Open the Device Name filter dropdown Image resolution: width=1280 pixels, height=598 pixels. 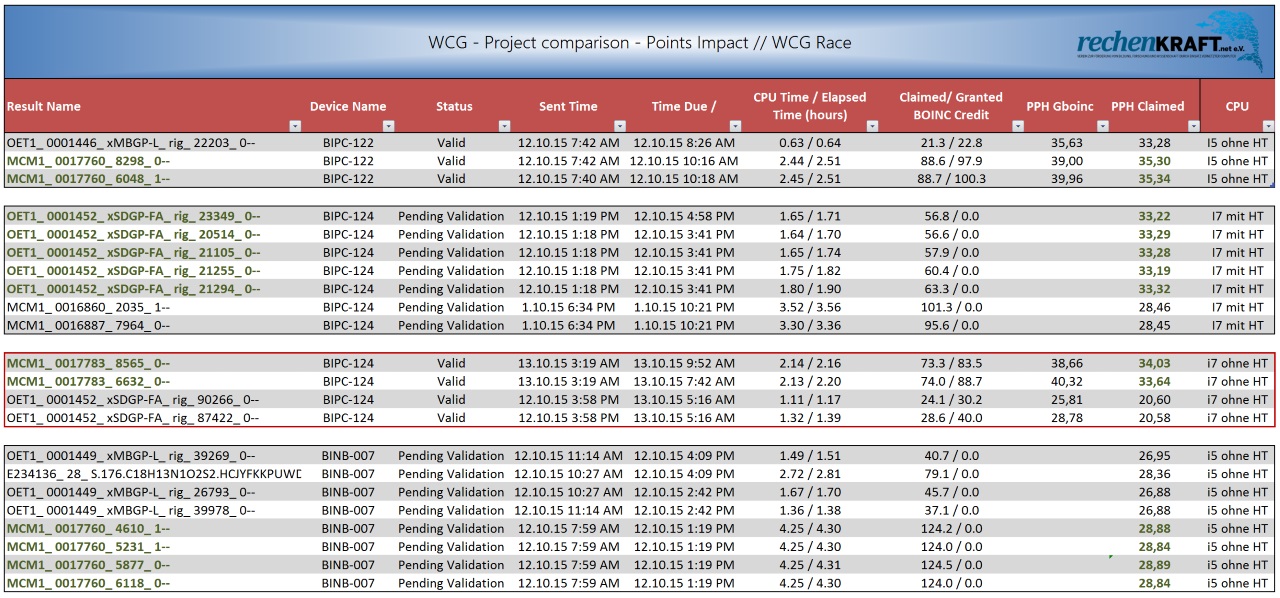click(388, 126)
